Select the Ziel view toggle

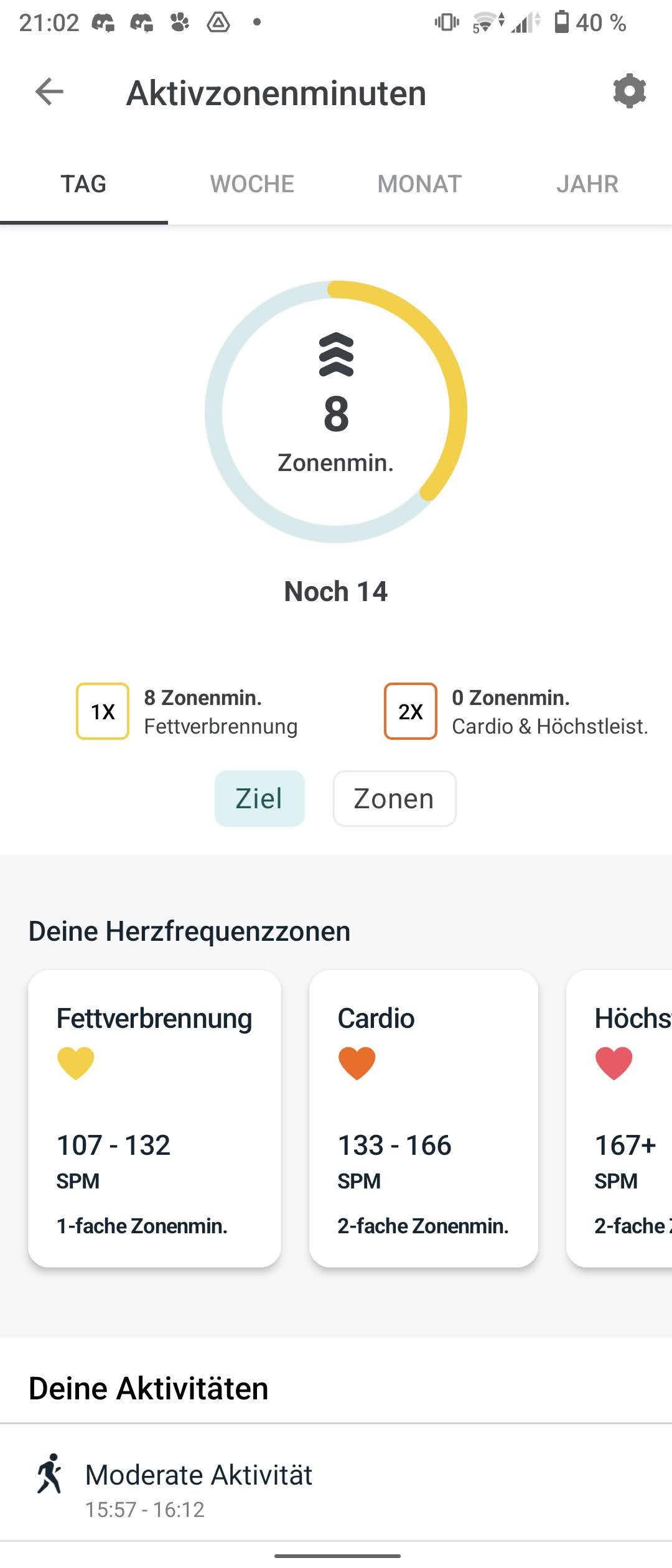coord(259,798)
